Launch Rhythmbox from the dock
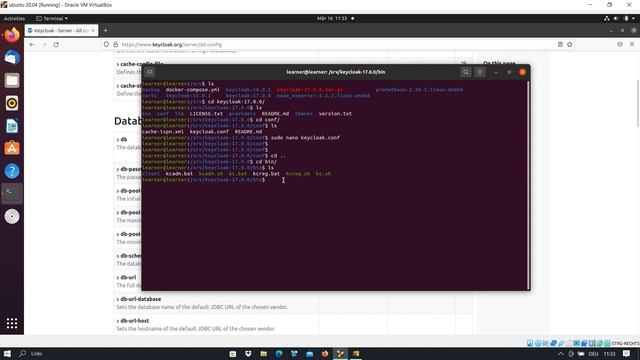The width and height of the screenshot is (640, 360). [12, 103]
